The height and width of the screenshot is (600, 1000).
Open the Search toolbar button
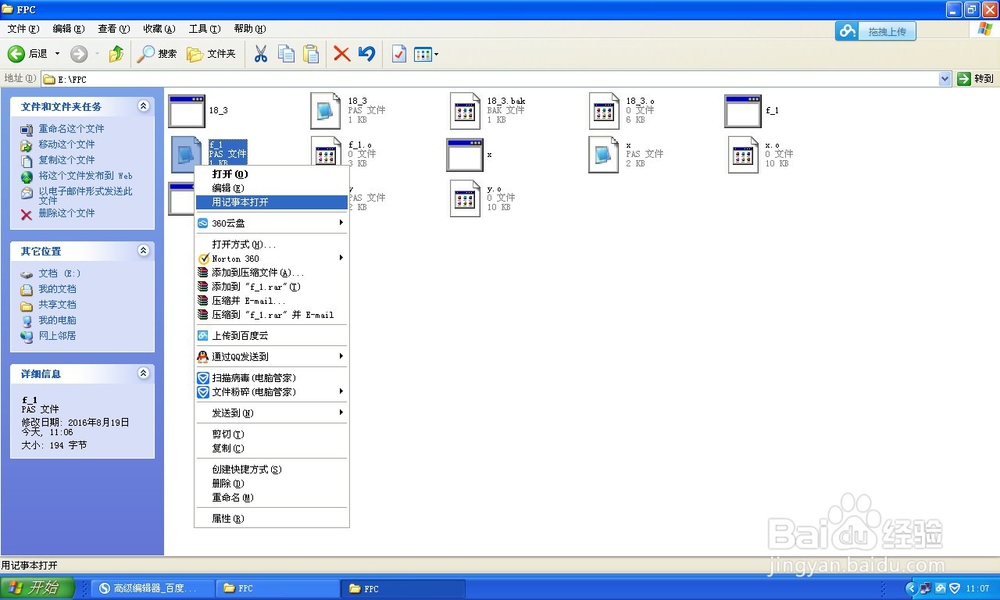(157, 54)
